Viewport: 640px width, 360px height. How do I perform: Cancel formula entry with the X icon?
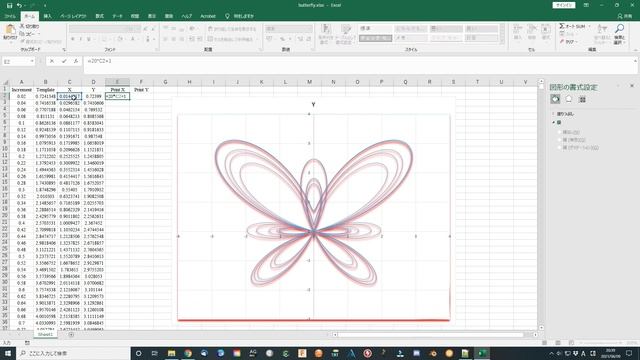(x=52, y=61)
